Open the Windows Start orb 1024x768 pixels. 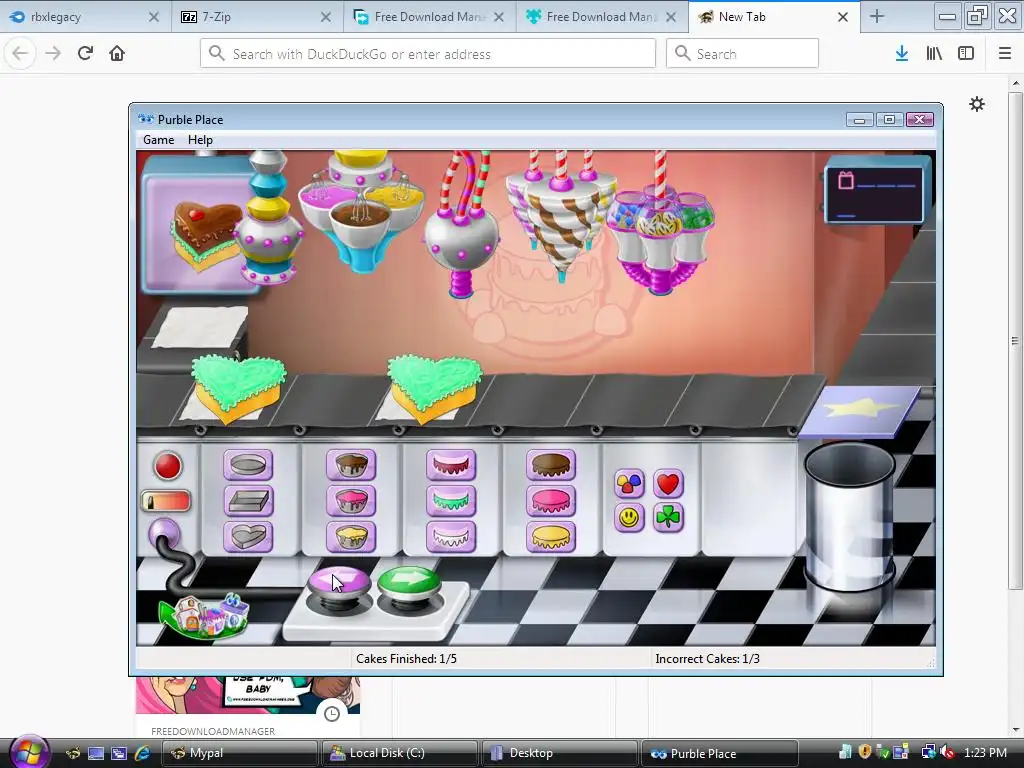[29, 752]
